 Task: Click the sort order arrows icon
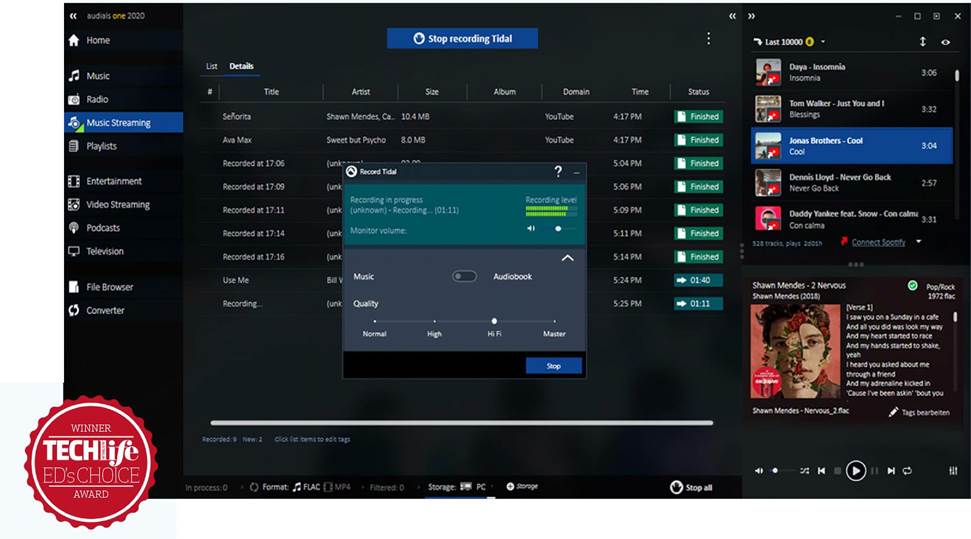point(923,42)
